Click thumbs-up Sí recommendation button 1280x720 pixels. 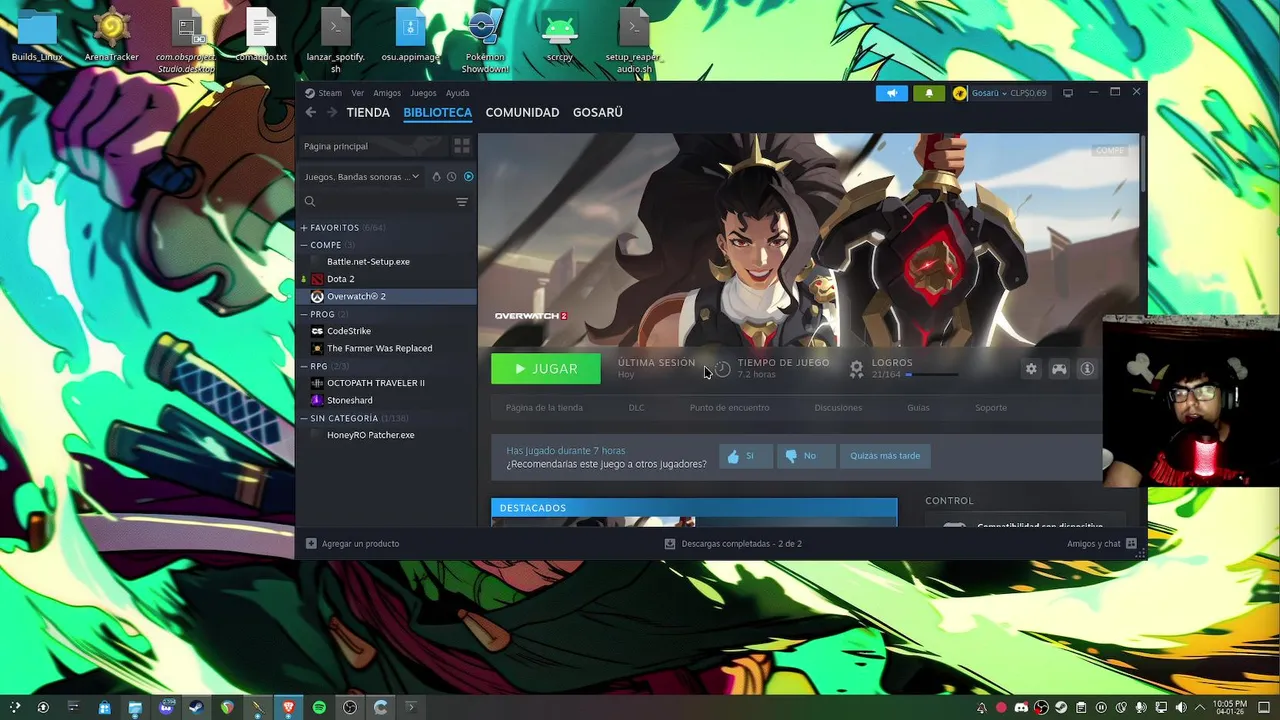click(x=745, y=456)
